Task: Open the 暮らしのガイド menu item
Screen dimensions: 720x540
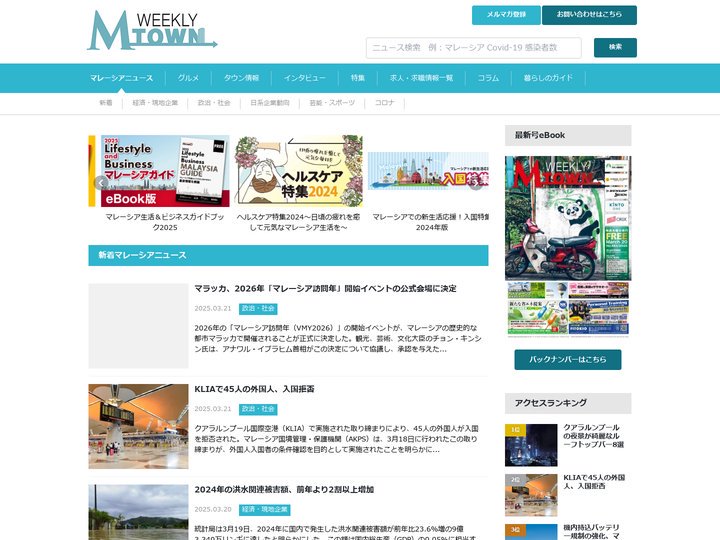Action: pos(548,78)
